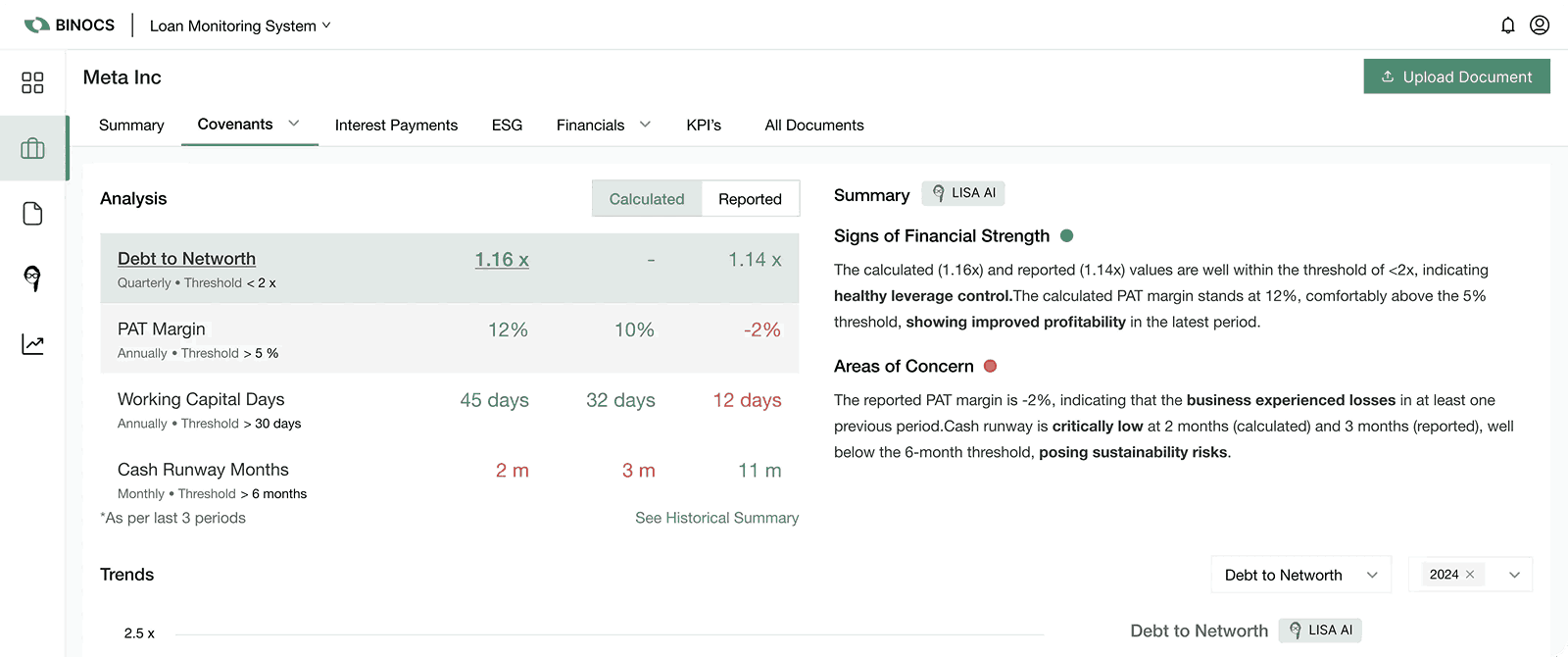
Task: Open the All Documents tab
Action: click(814, 125)
